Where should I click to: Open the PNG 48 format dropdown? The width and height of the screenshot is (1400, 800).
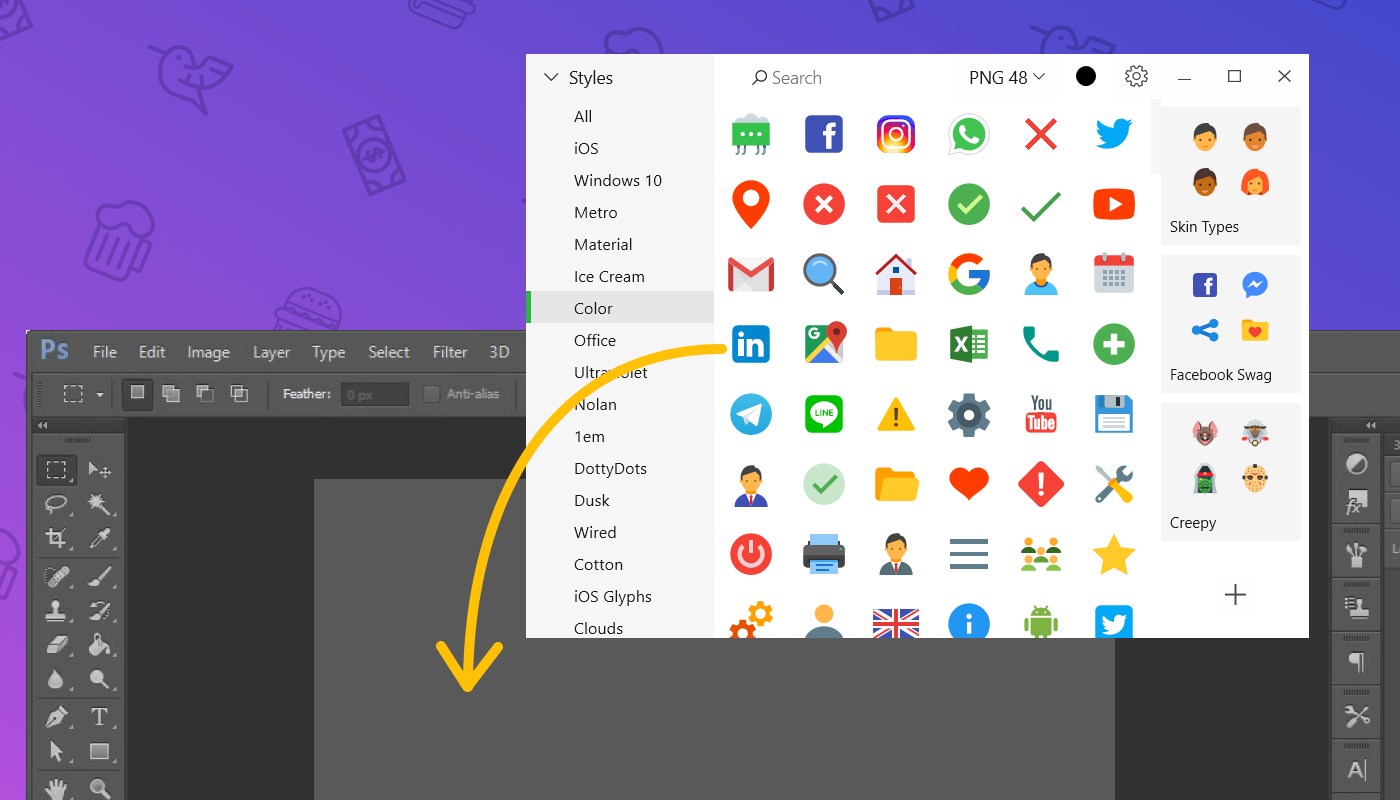[x=1006, y=77]
